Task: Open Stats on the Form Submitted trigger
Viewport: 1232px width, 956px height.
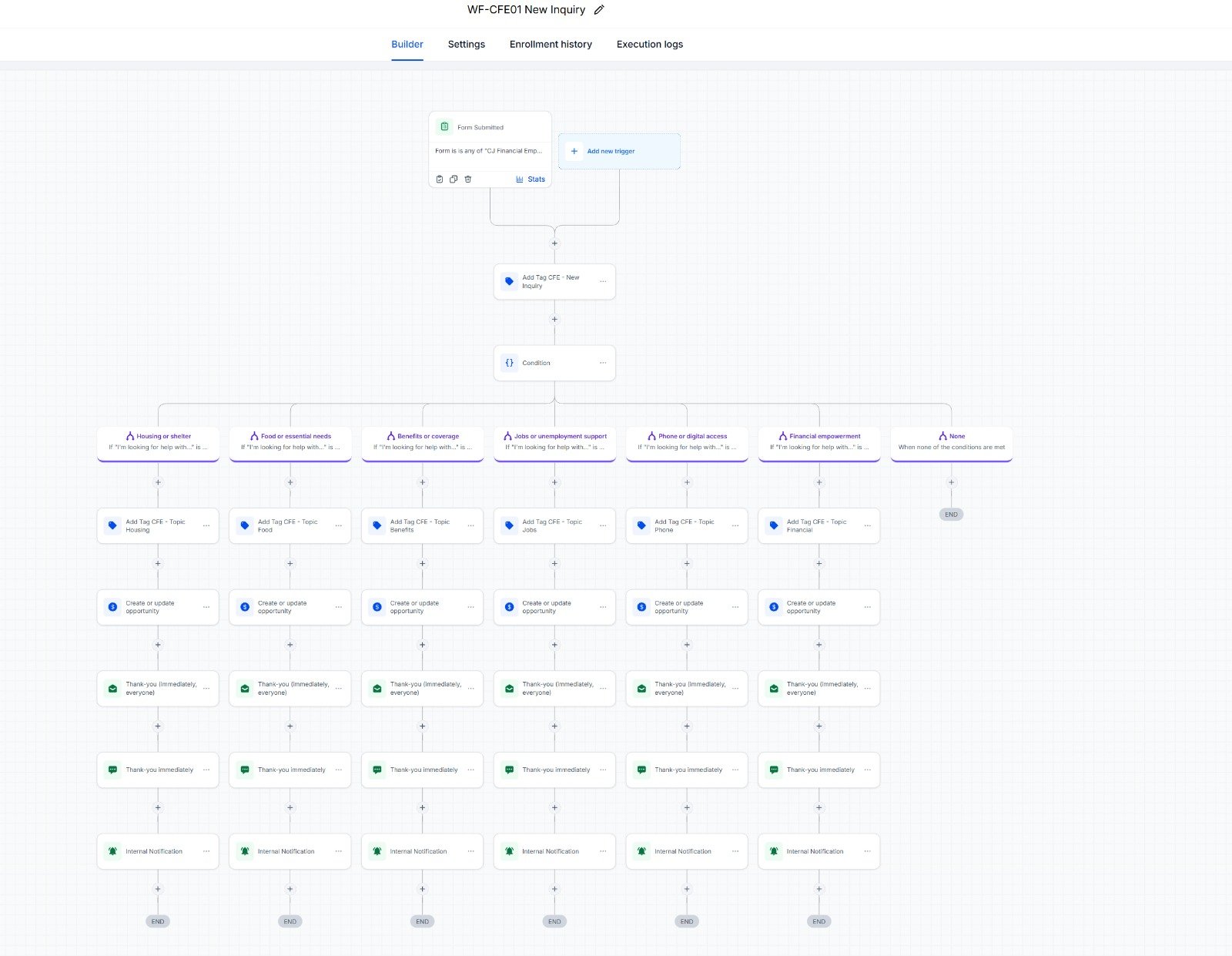Action: point(531,179)
